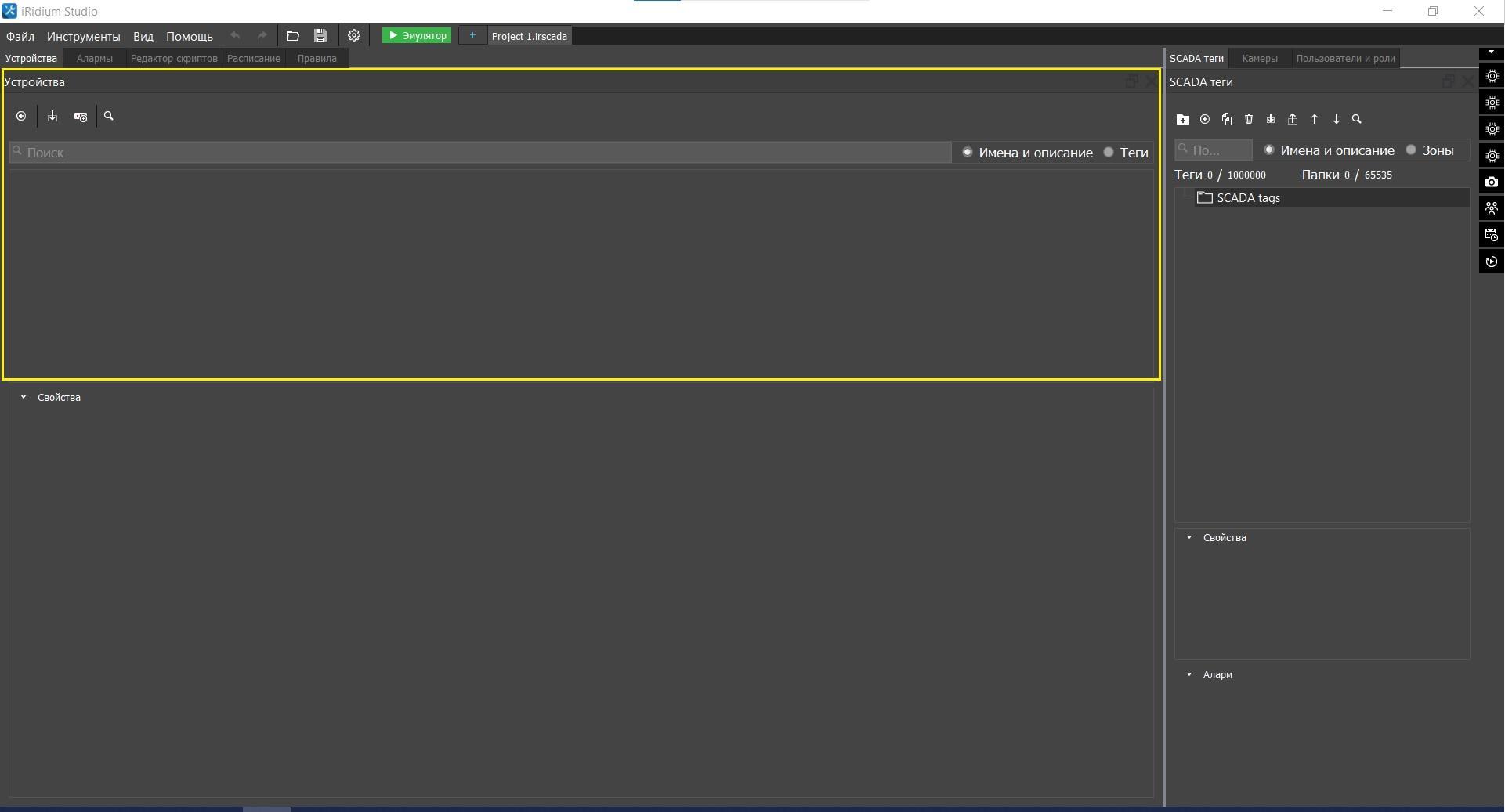Select the Теги radio button in Устройства
Screen dimensions: 1505x812
tap(1109, 153)
